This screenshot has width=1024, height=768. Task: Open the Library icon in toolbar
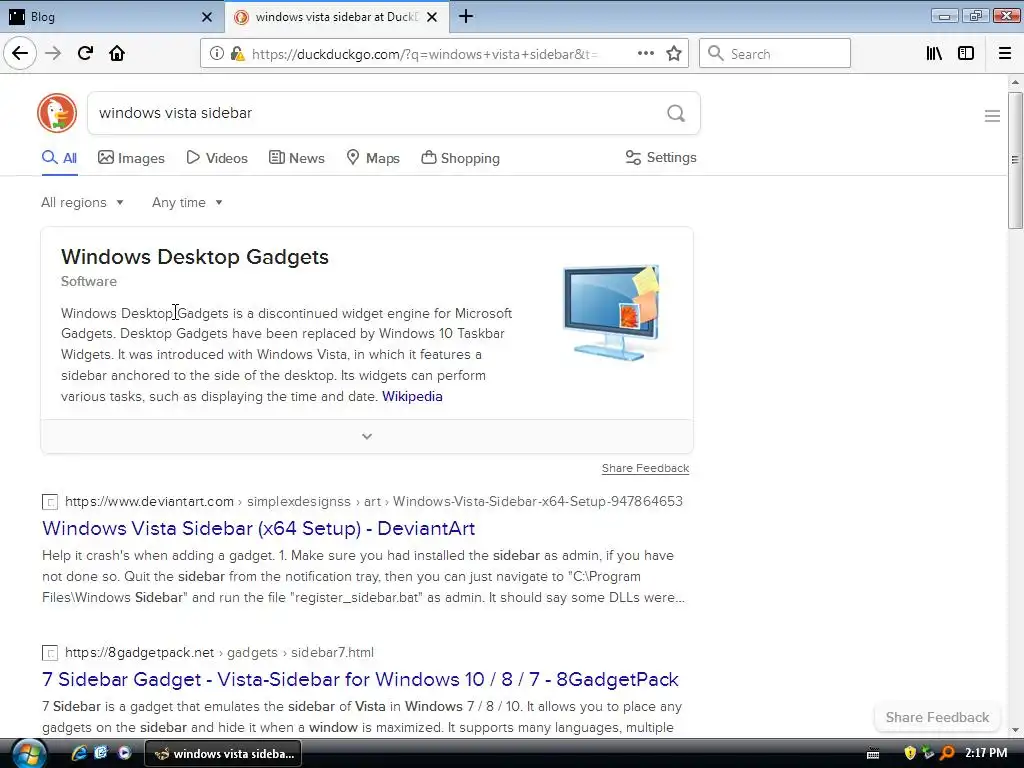click(934, 54)
